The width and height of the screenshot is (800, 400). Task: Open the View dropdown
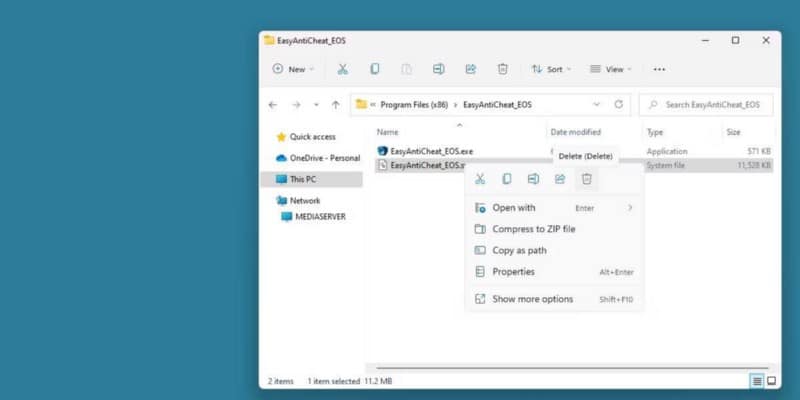(x=611, y=69)
